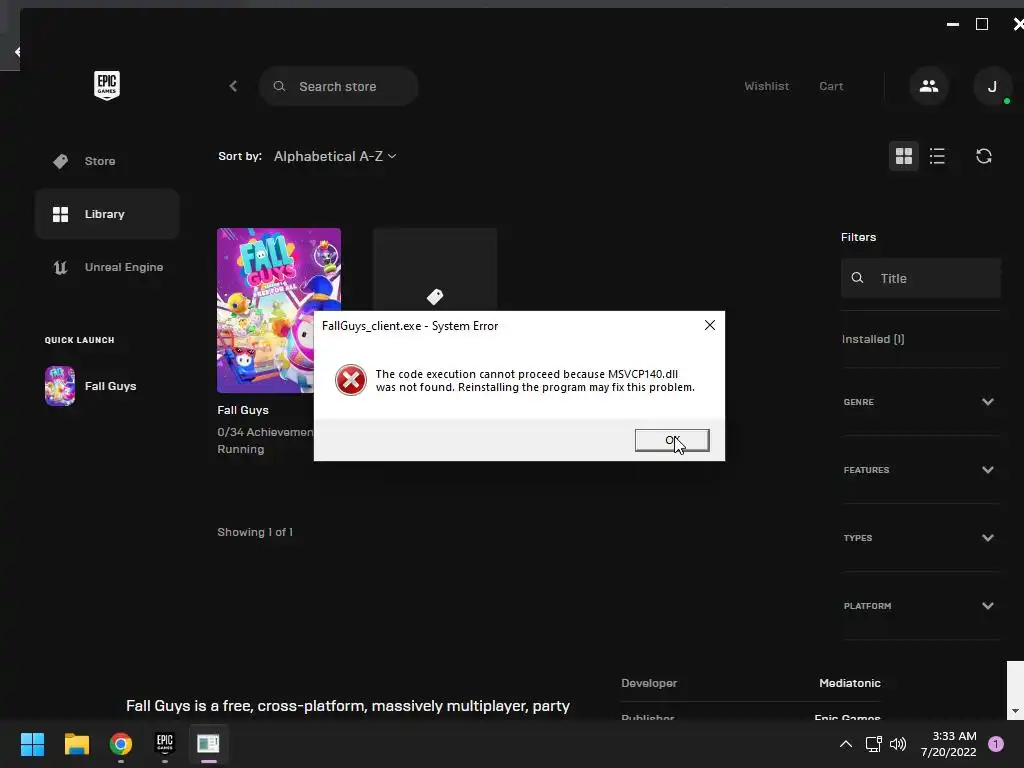Image resolution: width=1024 pixels, height=768 pixels.
Task: Open Google Chrome from the taskbar
Action: click(121, 744)
